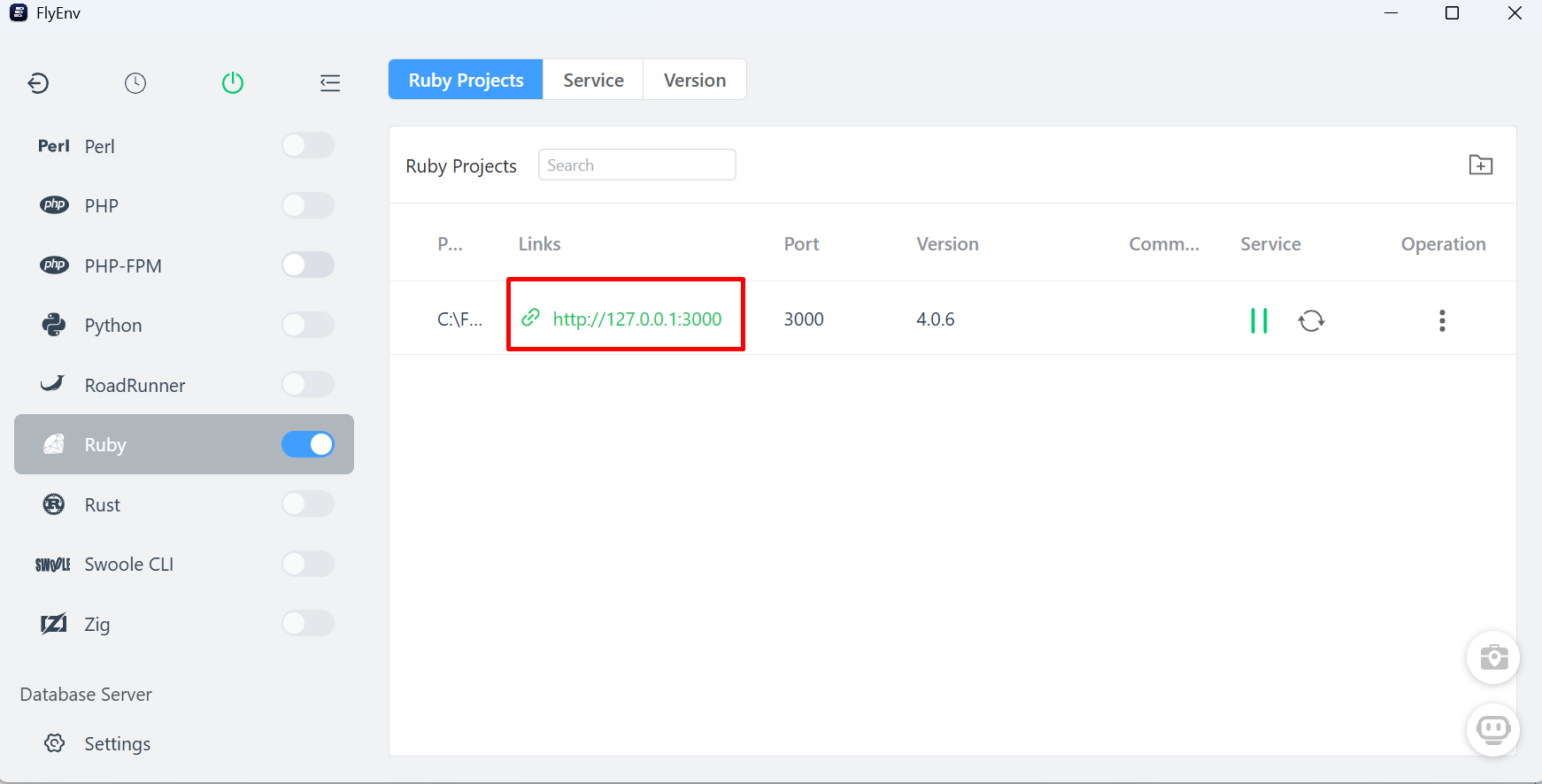
Task: Click the Ruby gem icon
Action: pyautogui.click(x=54, y=444)
